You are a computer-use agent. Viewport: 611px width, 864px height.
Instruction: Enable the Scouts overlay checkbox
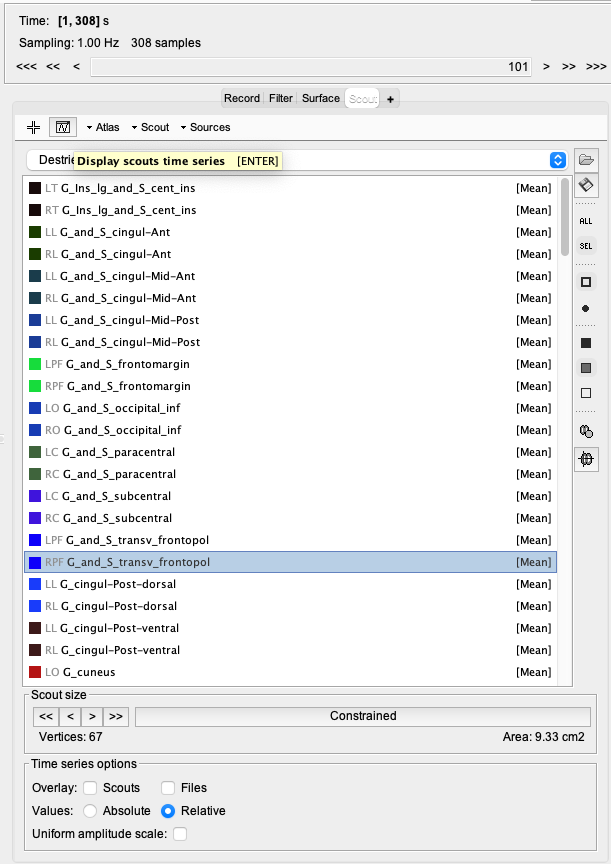[x=90, y=788]
